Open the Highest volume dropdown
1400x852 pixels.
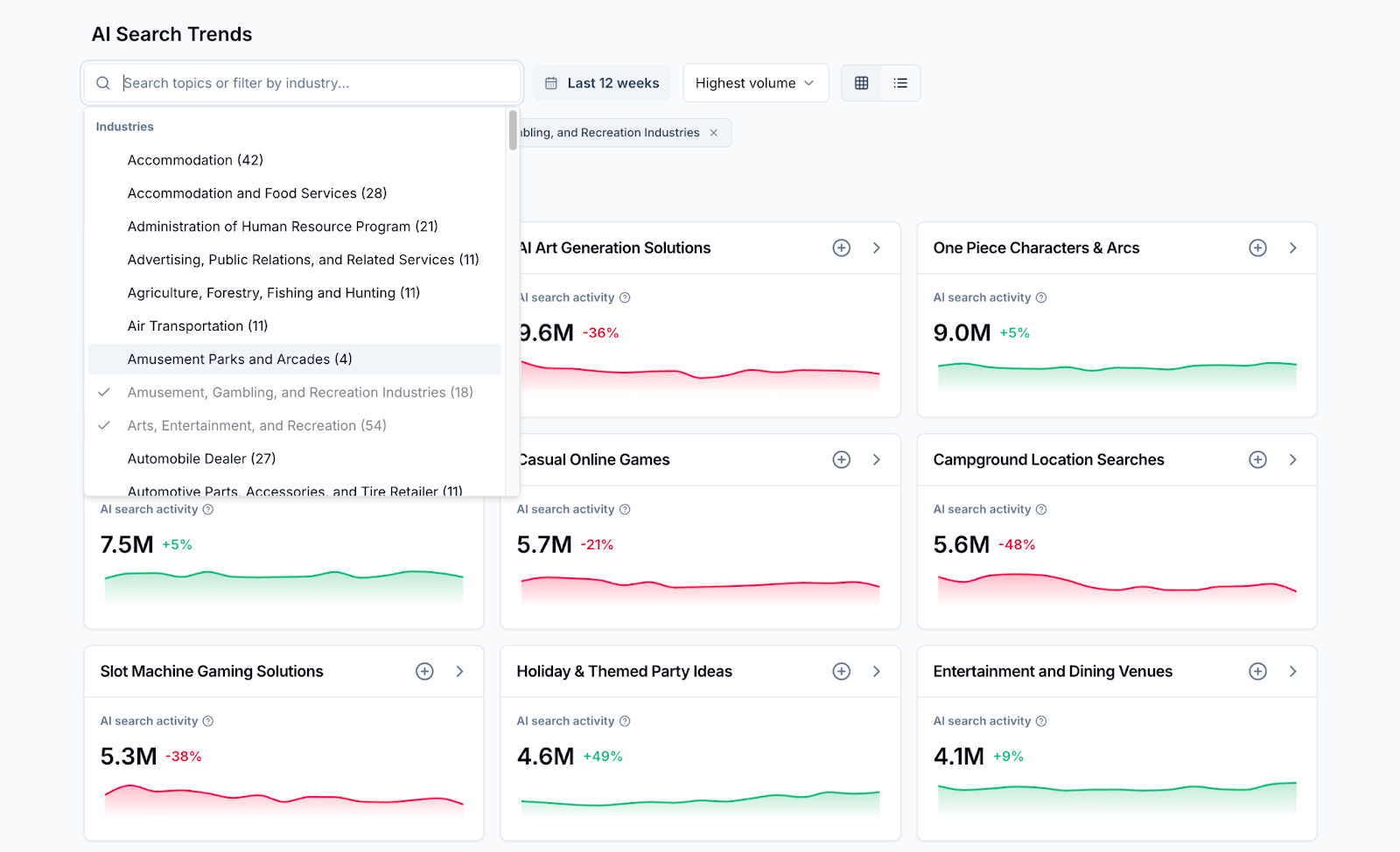[x=754, y=82]
